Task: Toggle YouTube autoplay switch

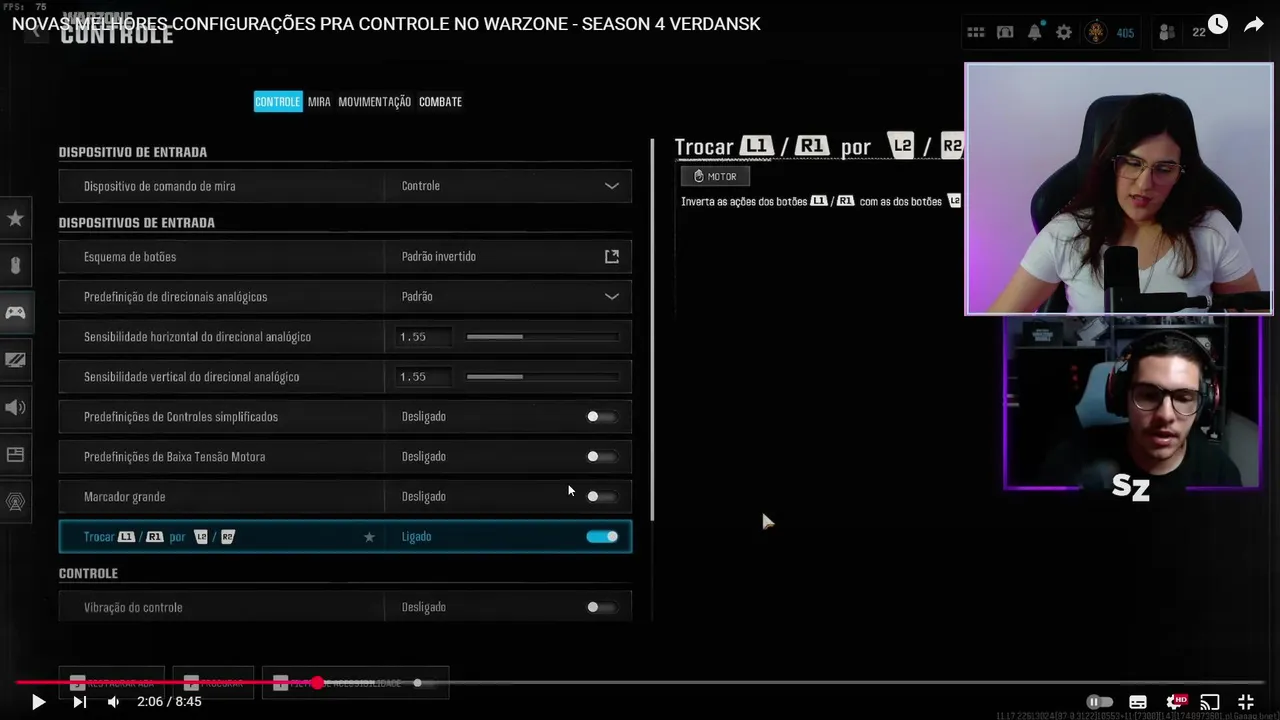Action: (x=1099, y=702)
